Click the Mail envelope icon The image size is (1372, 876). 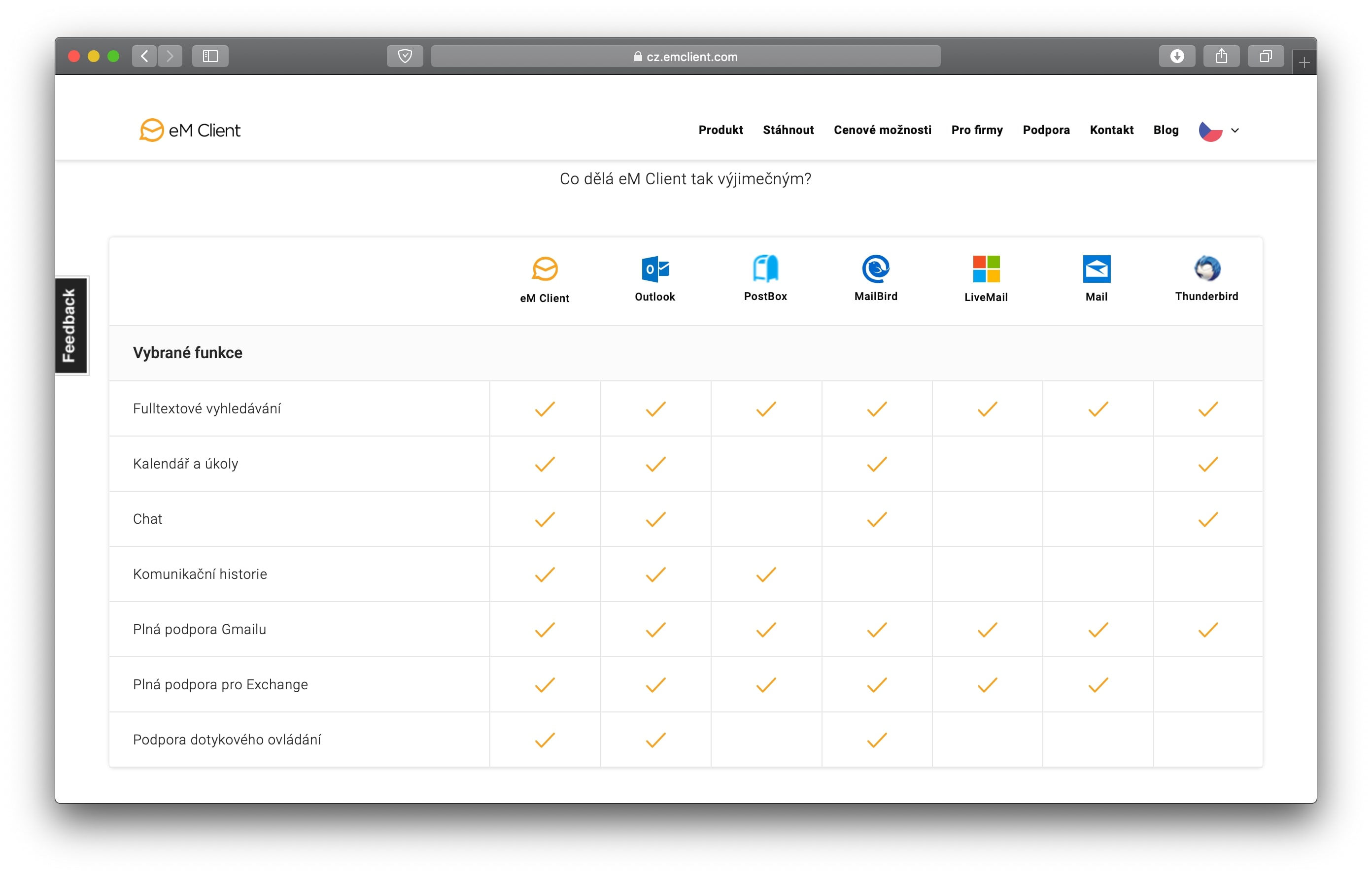click(x=1096, y=269)
